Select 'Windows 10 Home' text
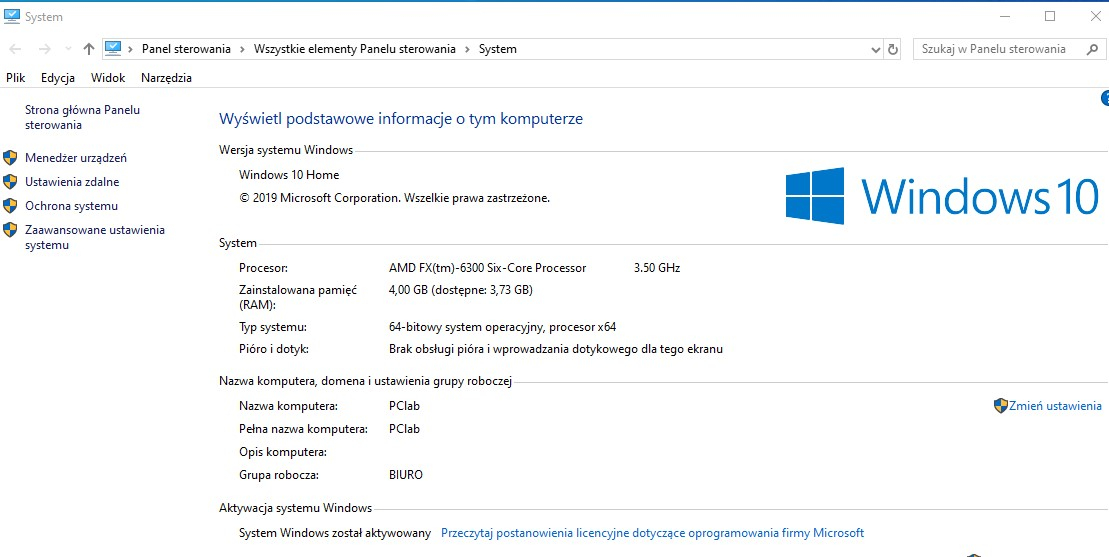This screenshot has width=1109, height=557. click(289, 175)
